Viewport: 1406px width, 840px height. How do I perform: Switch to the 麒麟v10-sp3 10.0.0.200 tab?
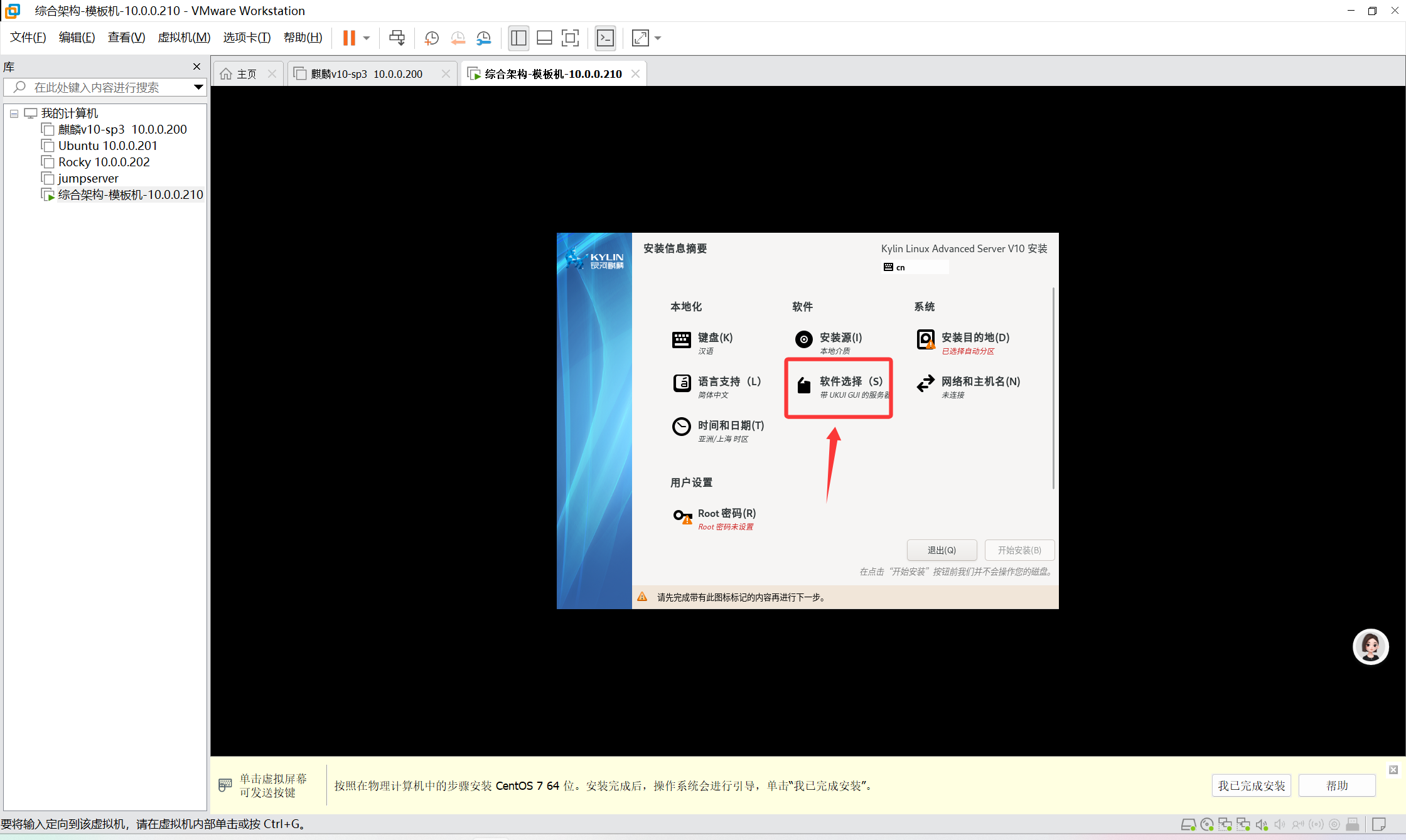(x=367, y=74)
